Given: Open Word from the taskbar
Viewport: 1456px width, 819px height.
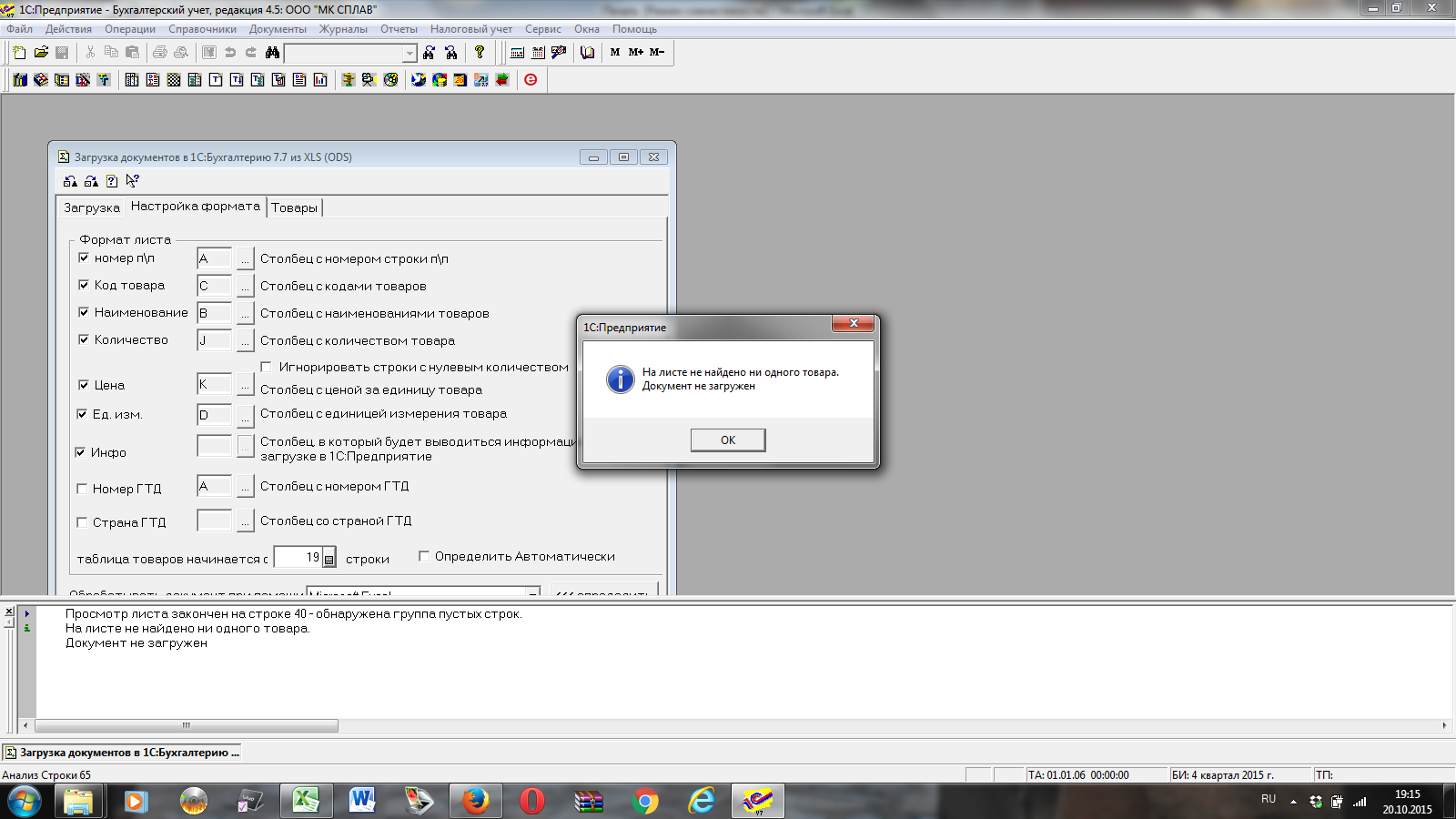Looking at the screenshot, I should [x=361, y=801].
